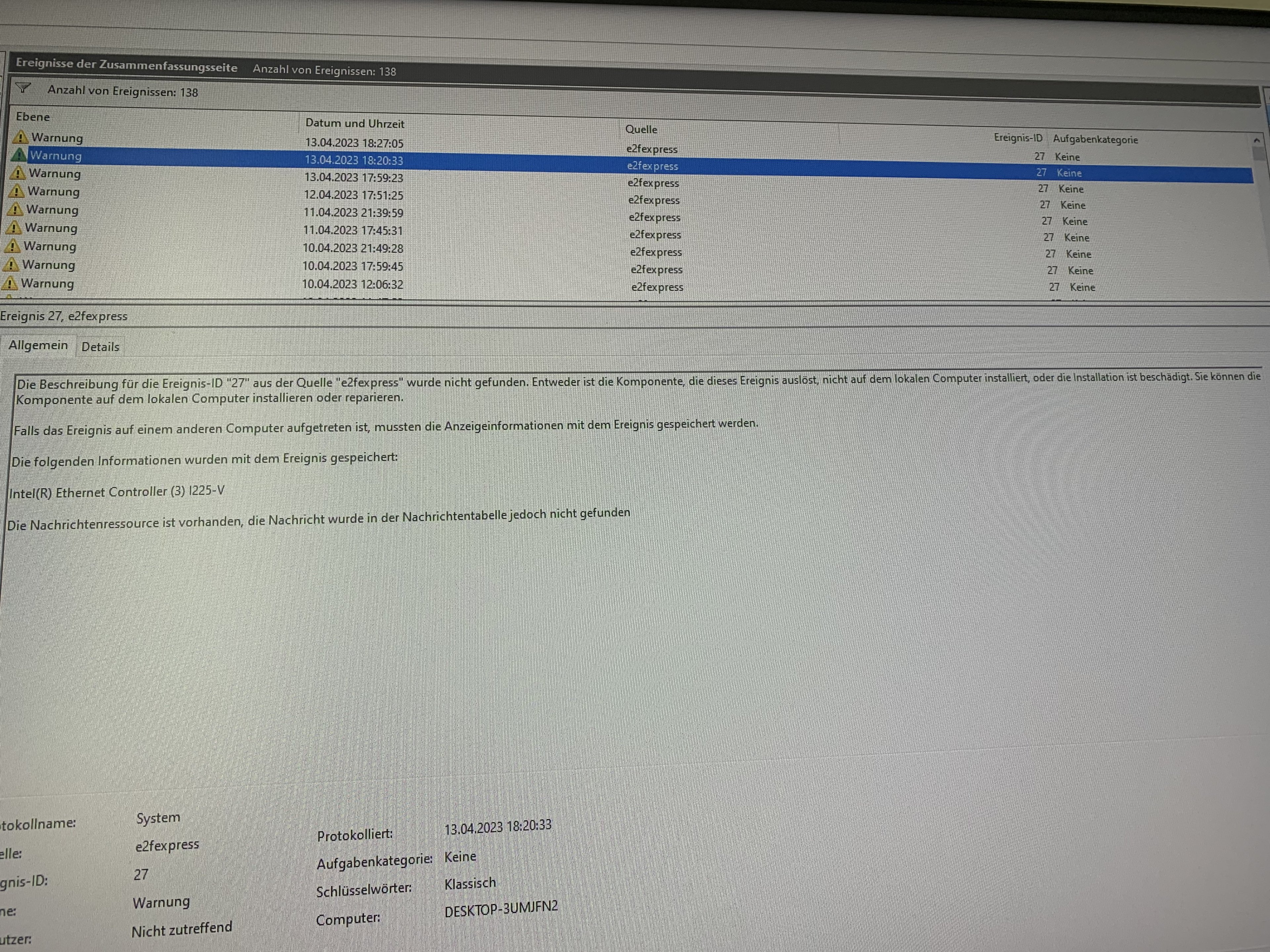Screen dimensions: 1270x952
Task: Select the highlighted 13.04.2023 18:20:33 event row
Action: point(354,160)
